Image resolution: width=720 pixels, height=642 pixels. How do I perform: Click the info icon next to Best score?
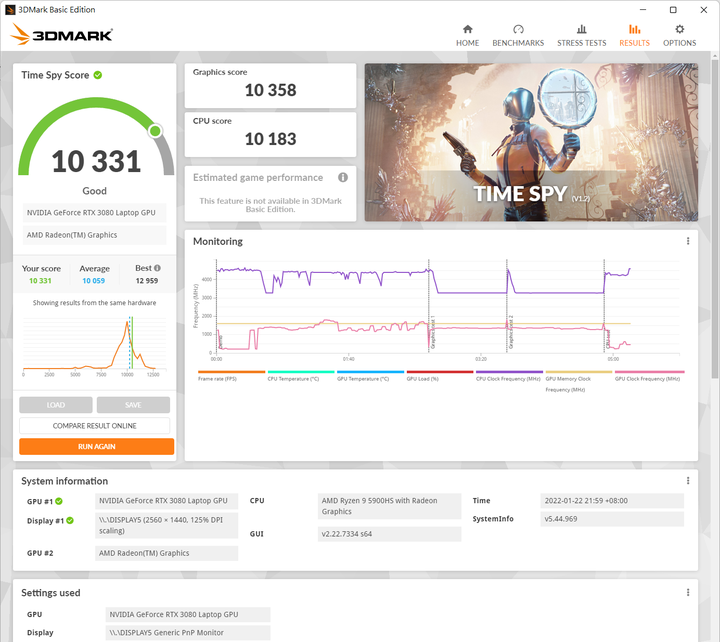pos(157,268)
